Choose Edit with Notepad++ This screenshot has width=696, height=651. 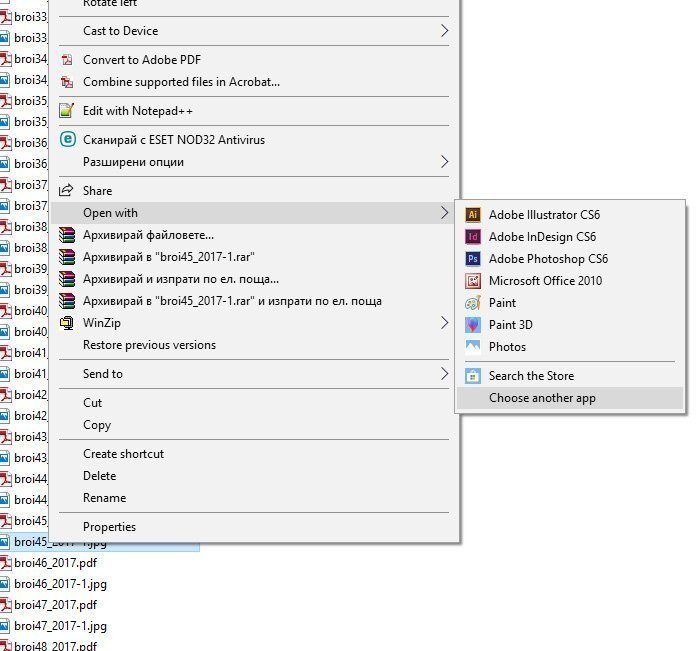pos(255,111)
